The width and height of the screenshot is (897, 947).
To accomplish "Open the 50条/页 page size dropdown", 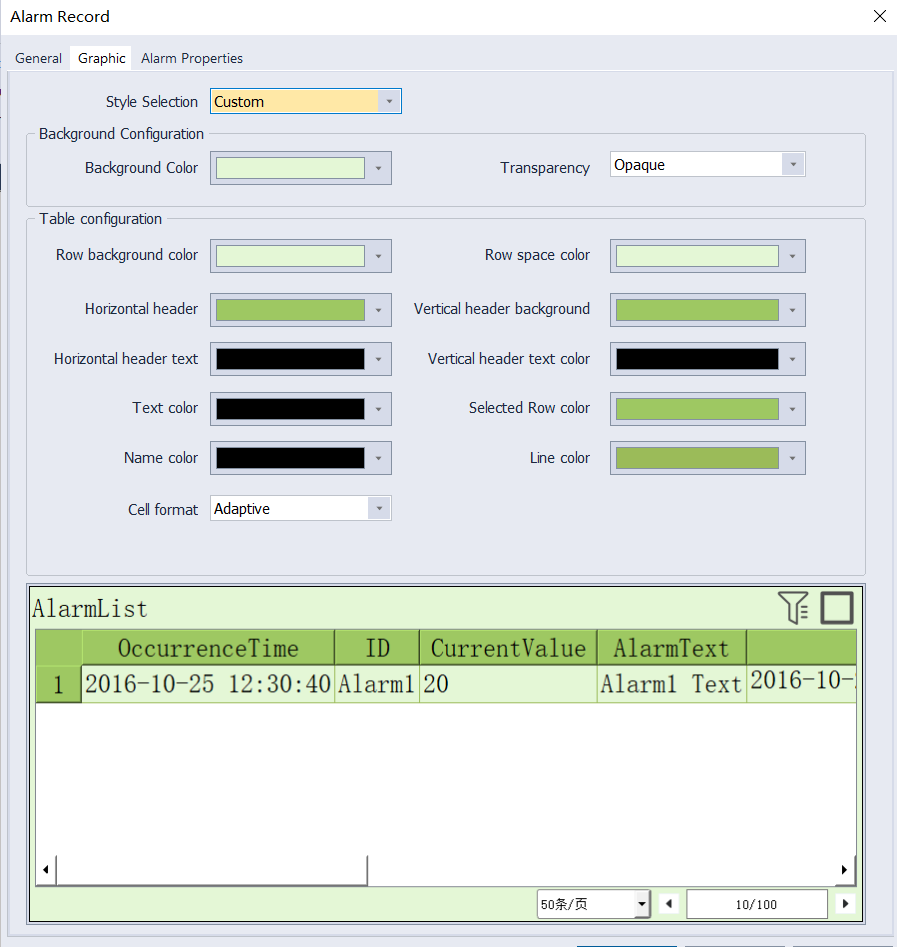I will (x=593, y=904).
